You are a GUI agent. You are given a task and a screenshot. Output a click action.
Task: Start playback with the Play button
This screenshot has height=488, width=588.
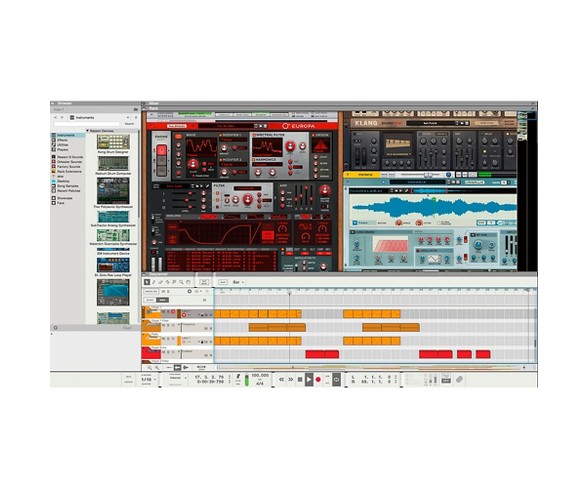point(309,380)
